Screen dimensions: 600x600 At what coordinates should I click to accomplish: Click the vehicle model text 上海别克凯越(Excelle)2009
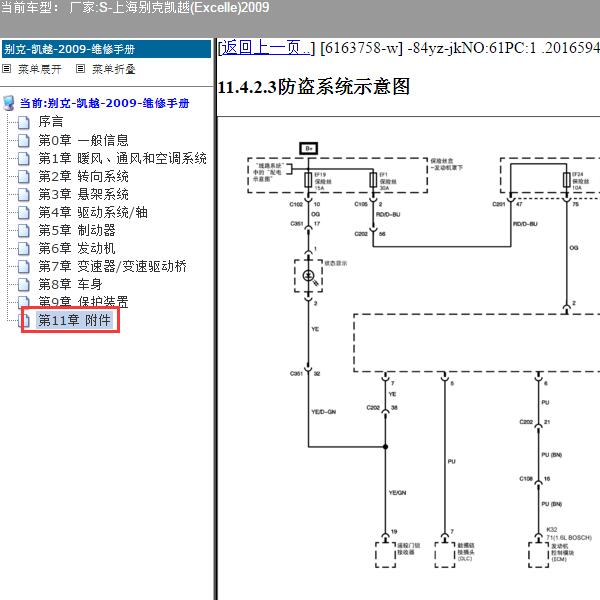pos(189,7)
